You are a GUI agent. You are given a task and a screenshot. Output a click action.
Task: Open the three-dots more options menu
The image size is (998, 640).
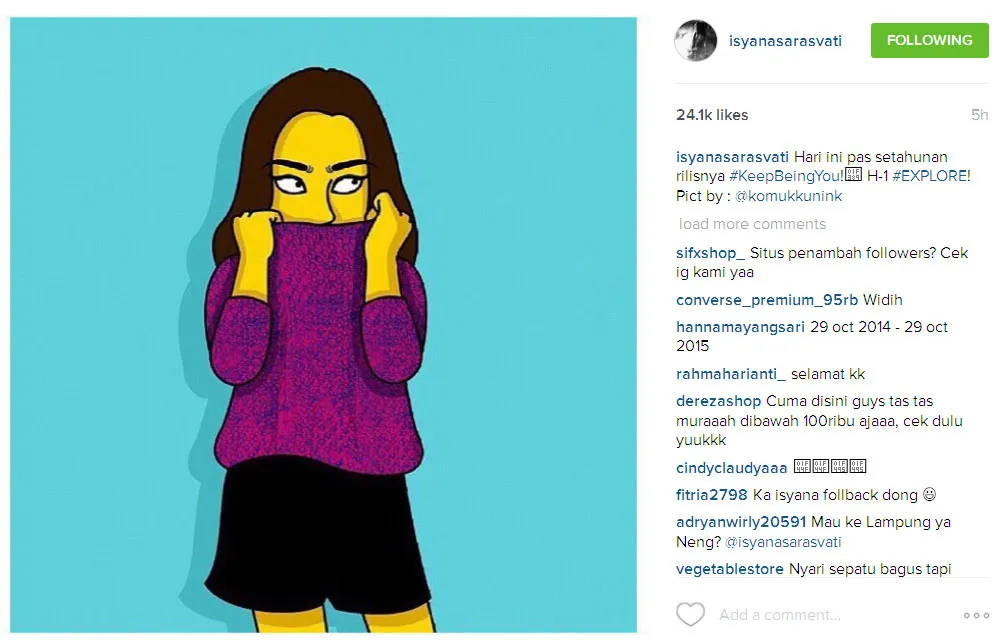[x=975, y=615]
